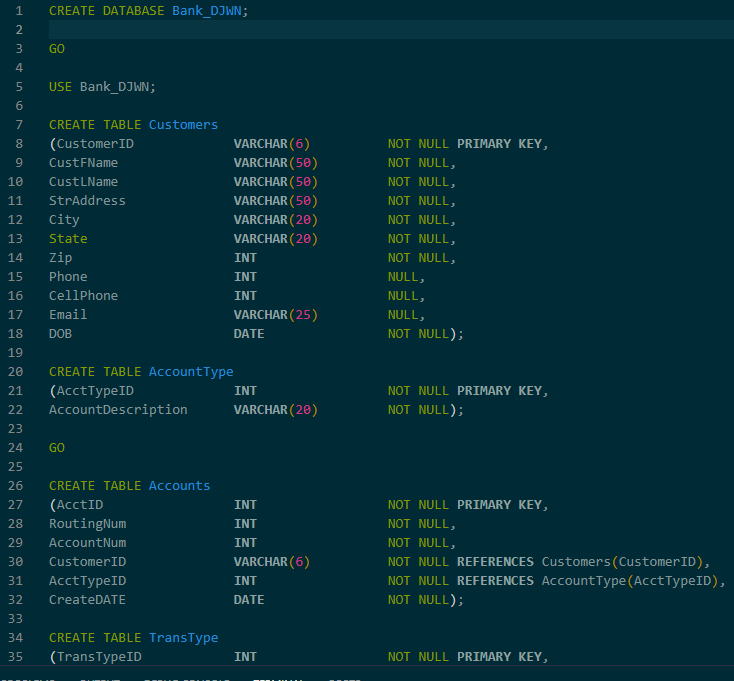Click NULL on the CellPhone row

point(403,296)
